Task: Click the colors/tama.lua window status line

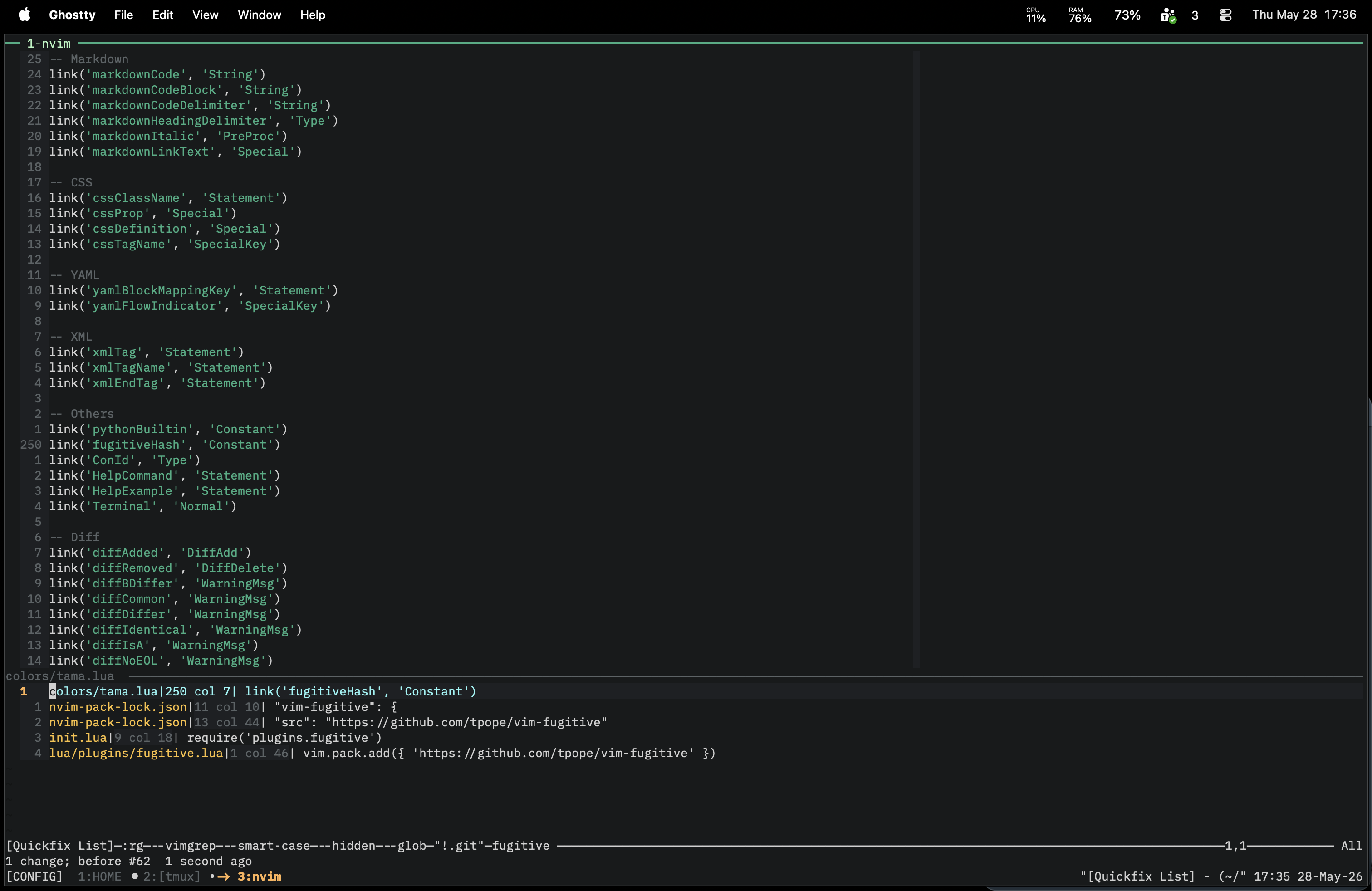Action: click(x=60, y=676)
